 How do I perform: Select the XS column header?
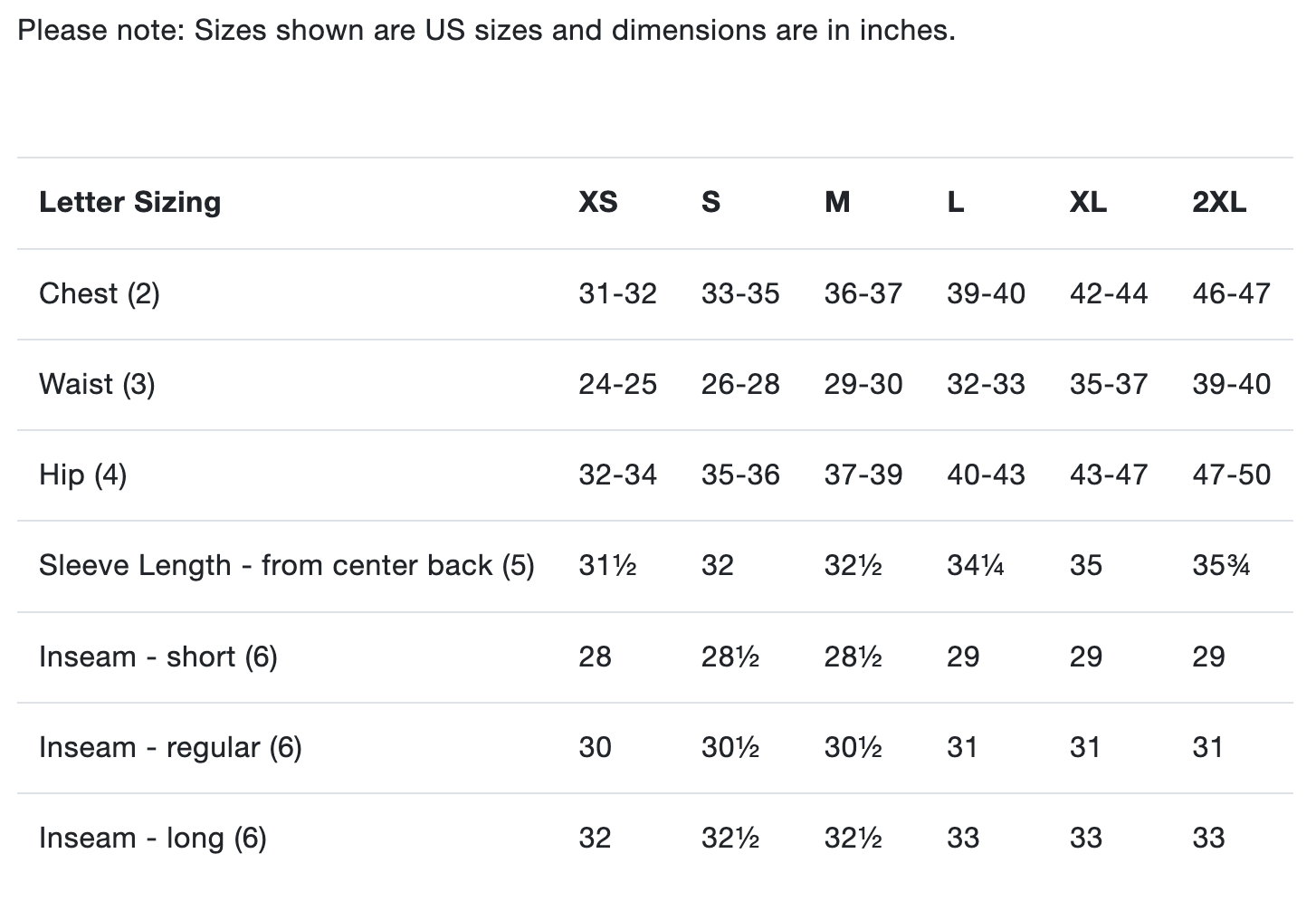pos(598,202)
